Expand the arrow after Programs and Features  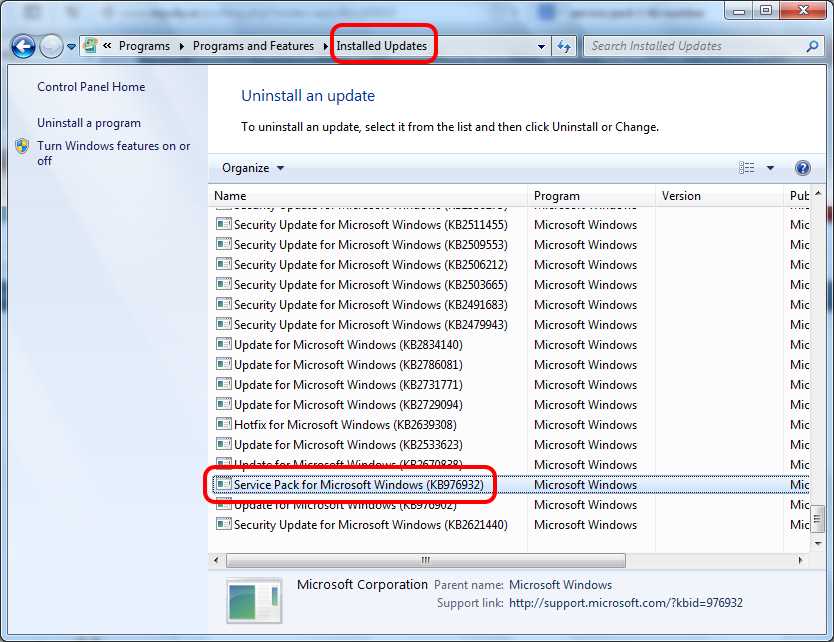(x=326, y=47)
